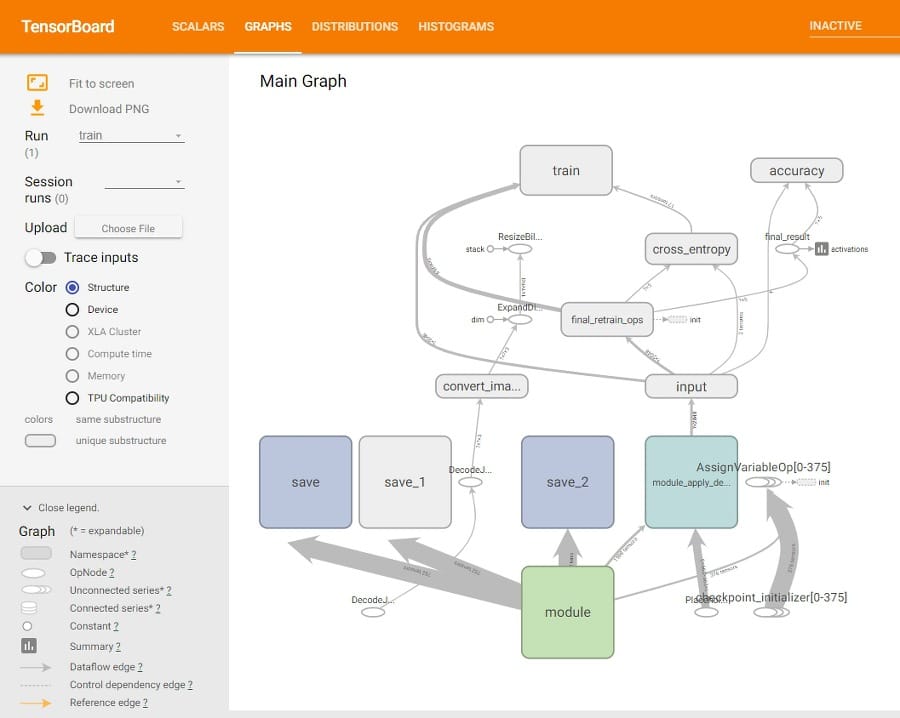Image resolution: width=900 pixels, height=718 pixels.
Task: Click the train namespace node
Action: tap(566, 170)
